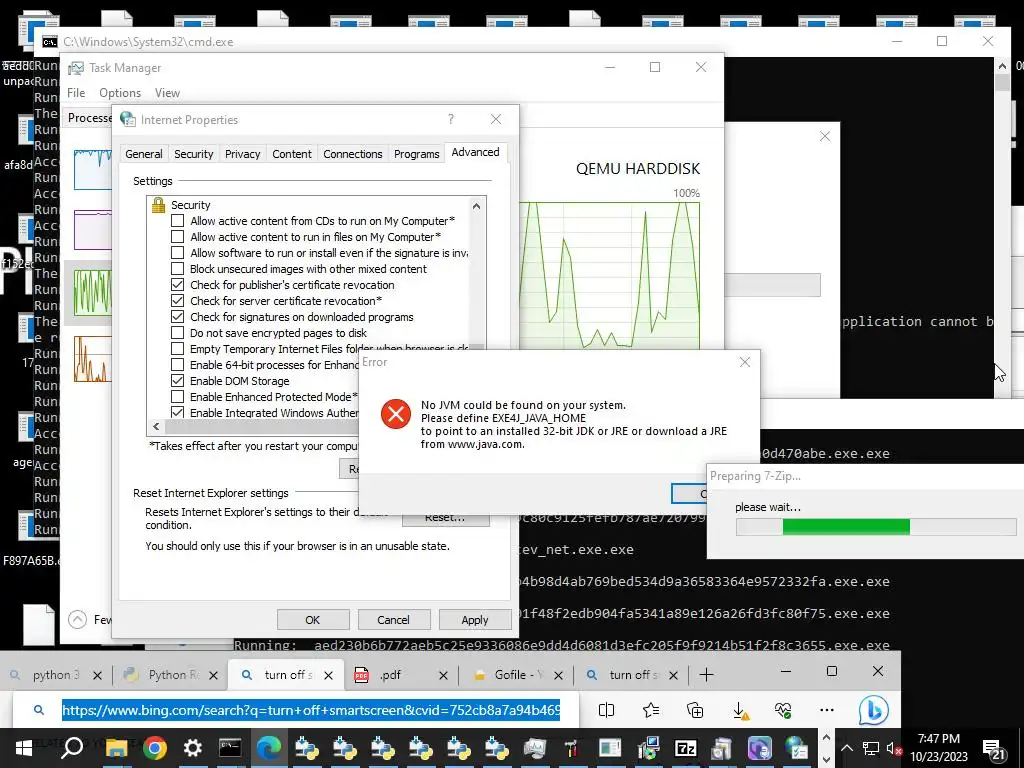The image size is (1024, 768).
Task: Open Task Manager Options menu
Action: pos(120,93)
